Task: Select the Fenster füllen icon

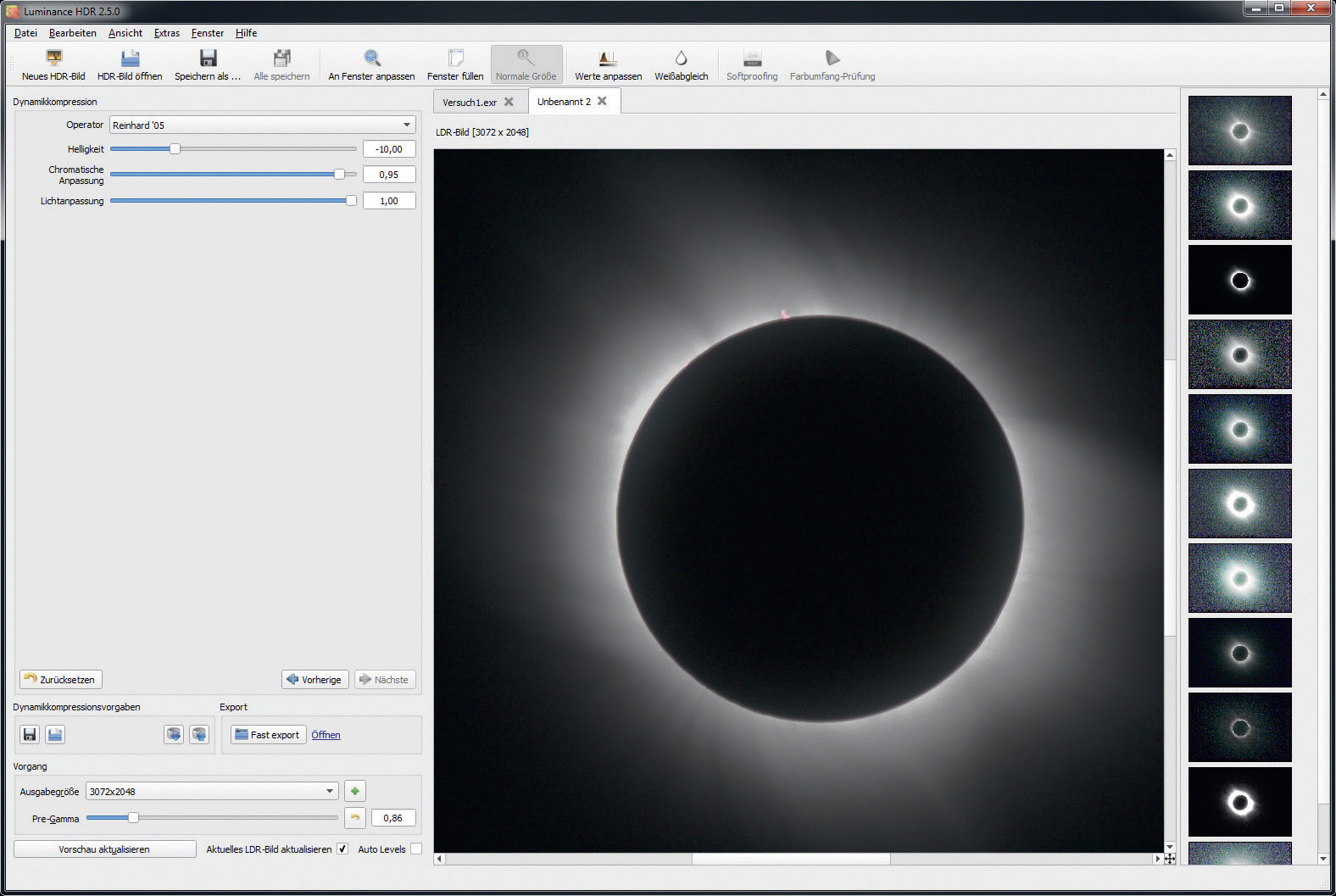Action: (455, 58)
